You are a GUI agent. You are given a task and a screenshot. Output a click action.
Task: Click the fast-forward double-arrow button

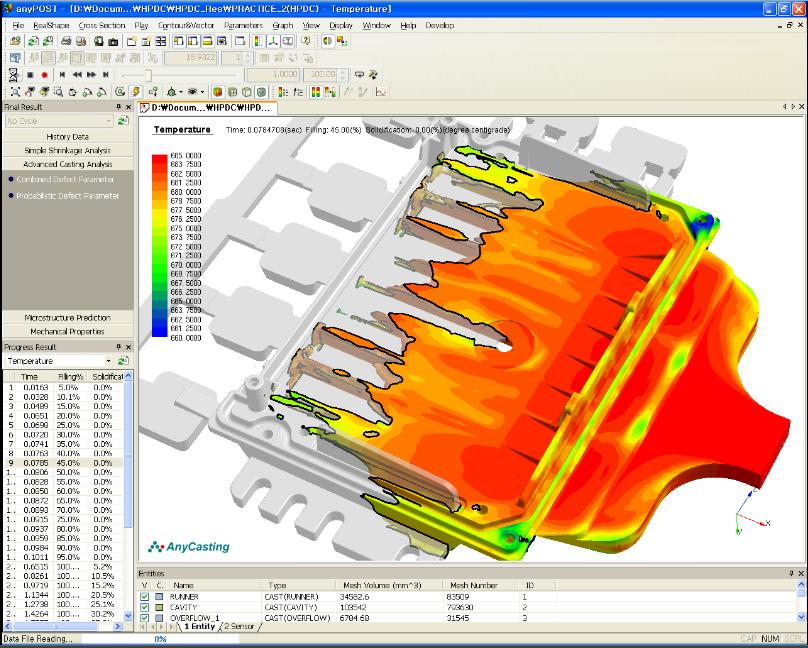coord(91,75)
